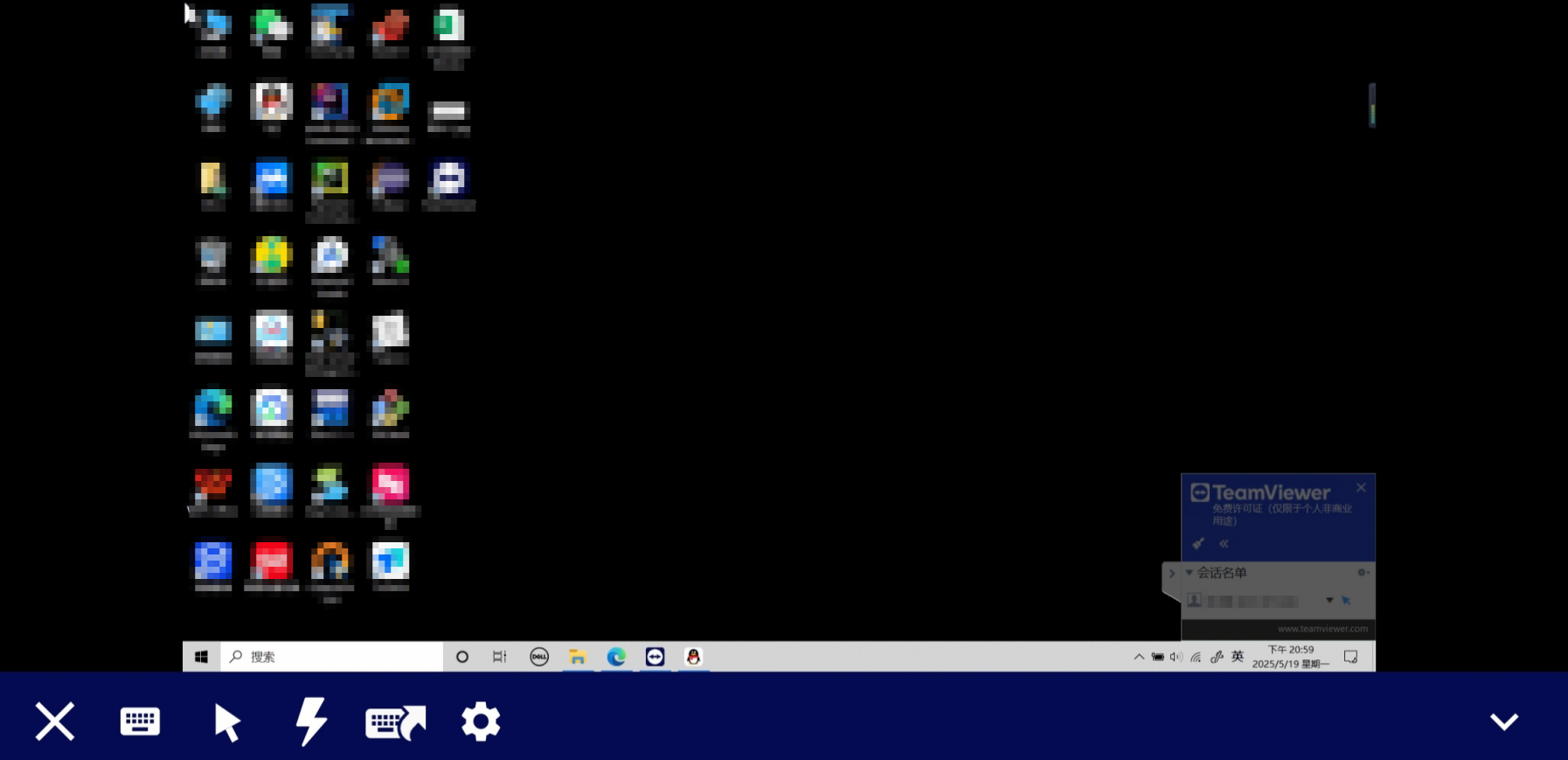Click the side arrow tab on TeamViewer panel

coord(1171,575)
